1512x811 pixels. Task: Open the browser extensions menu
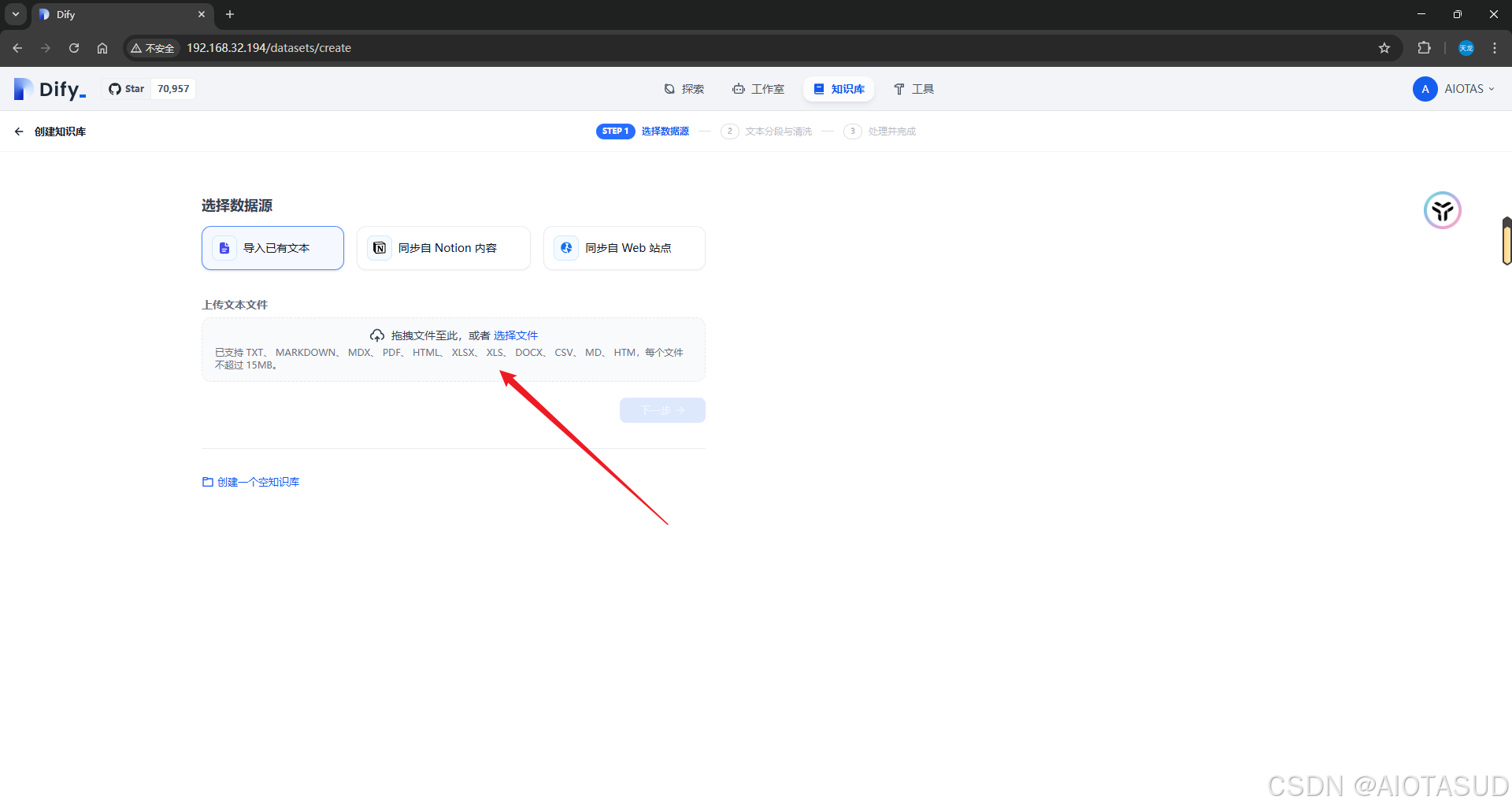[1425, 48]
